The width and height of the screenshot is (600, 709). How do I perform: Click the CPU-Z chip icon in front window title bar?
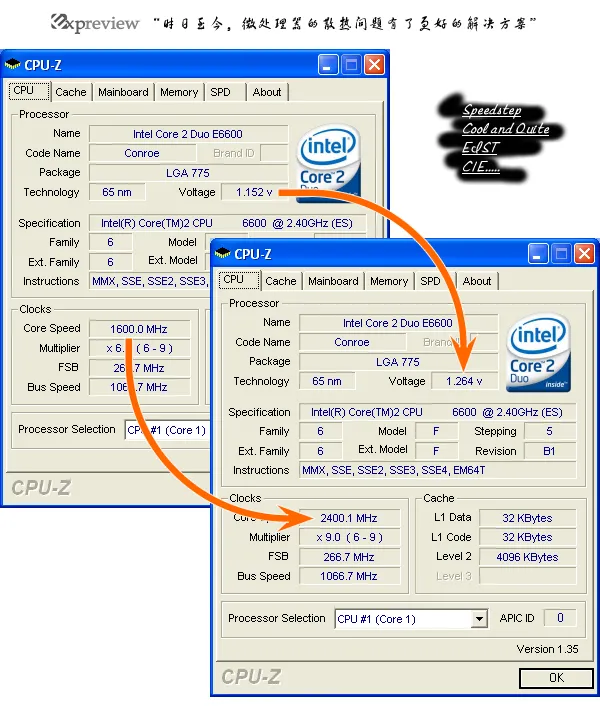[x=222, y=254]
